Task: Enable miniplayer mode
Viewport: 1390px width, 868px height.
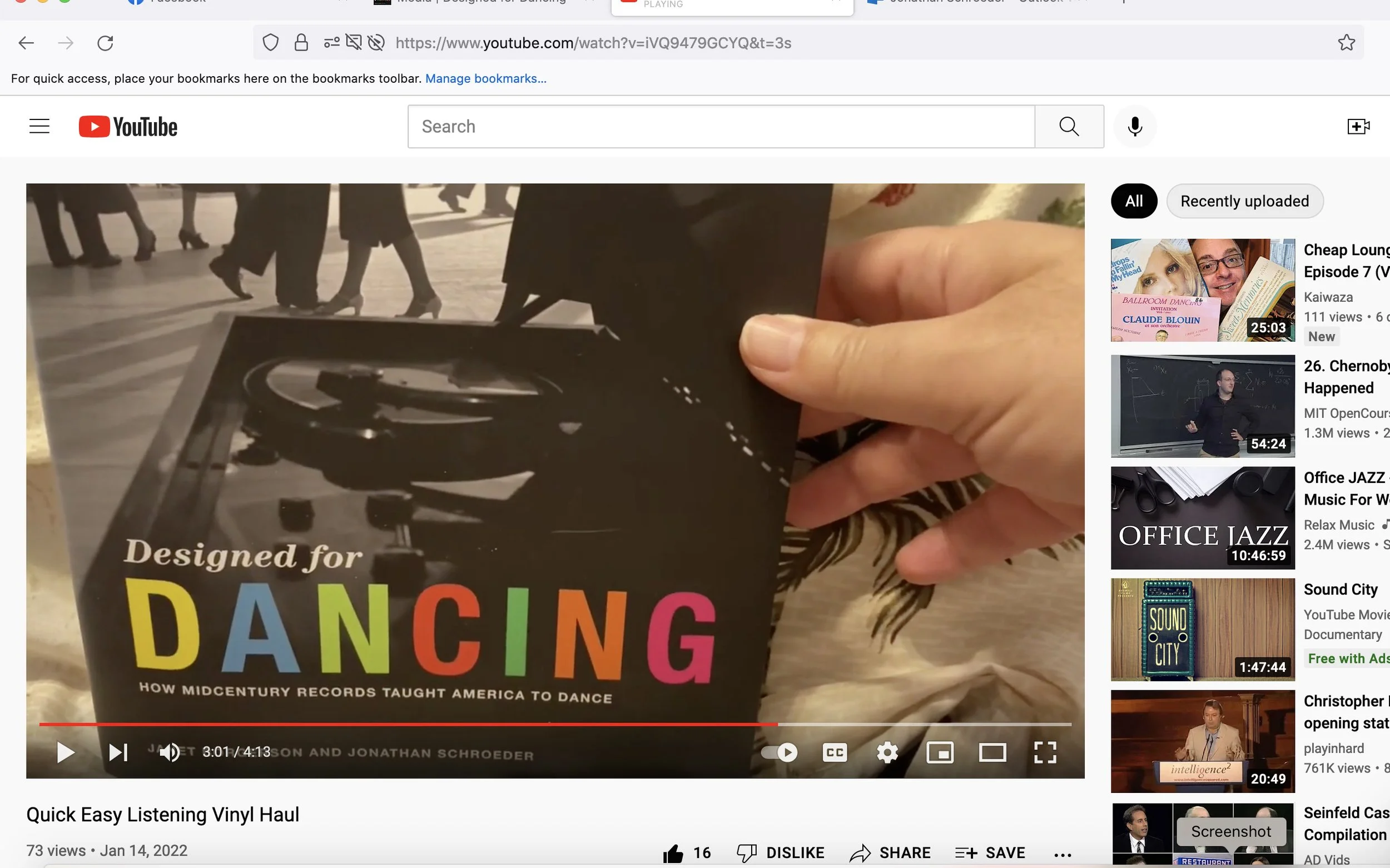Action: tap(940, 752)
